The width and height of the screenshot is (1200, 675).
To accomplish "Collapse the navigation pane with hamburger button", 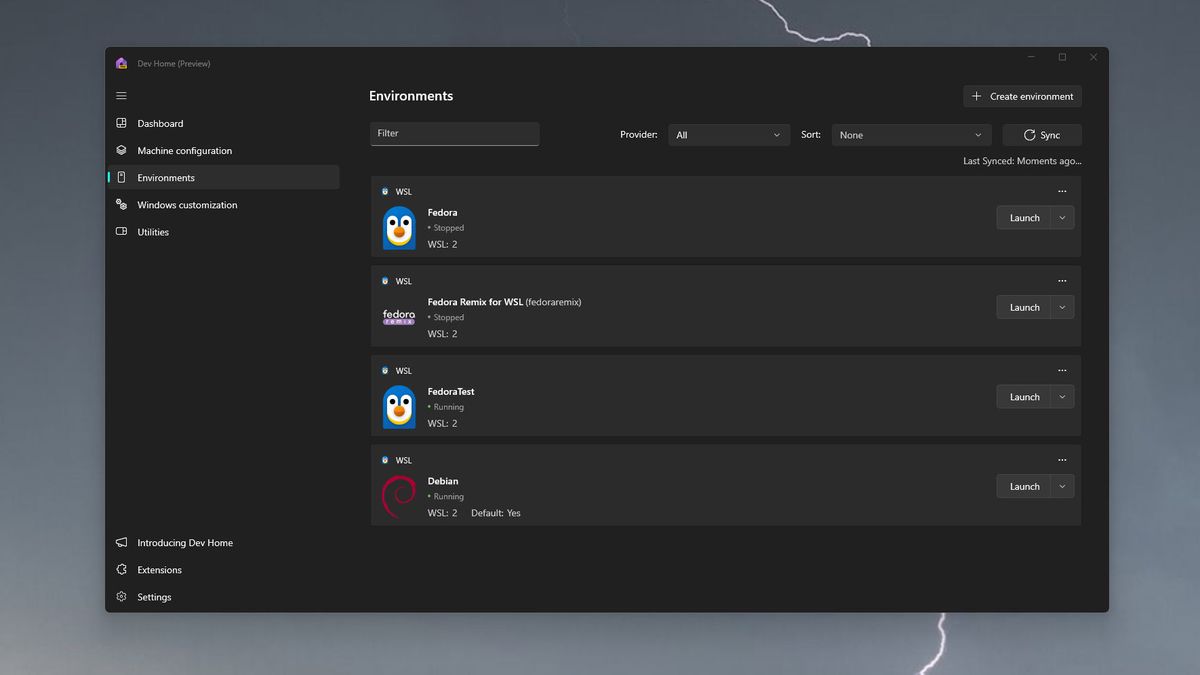I will [121, 95].
